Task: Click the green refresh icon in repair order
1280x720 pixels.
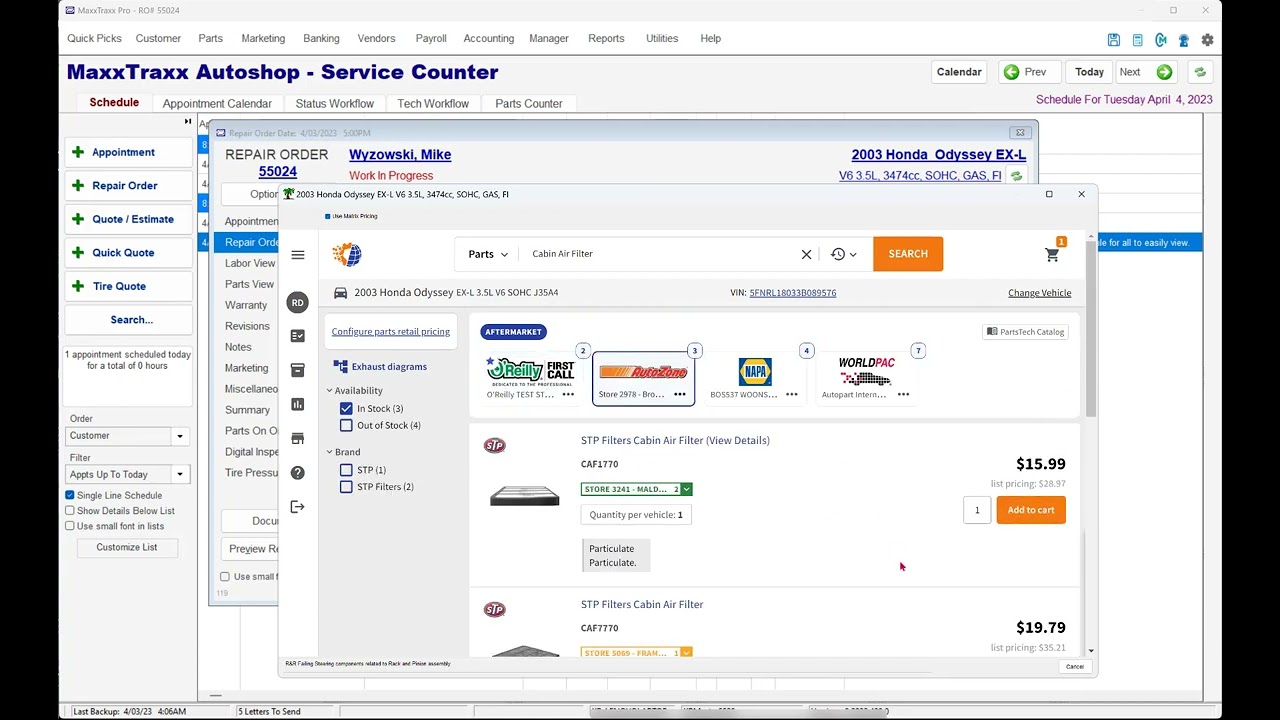Action: pos(1016,176)
